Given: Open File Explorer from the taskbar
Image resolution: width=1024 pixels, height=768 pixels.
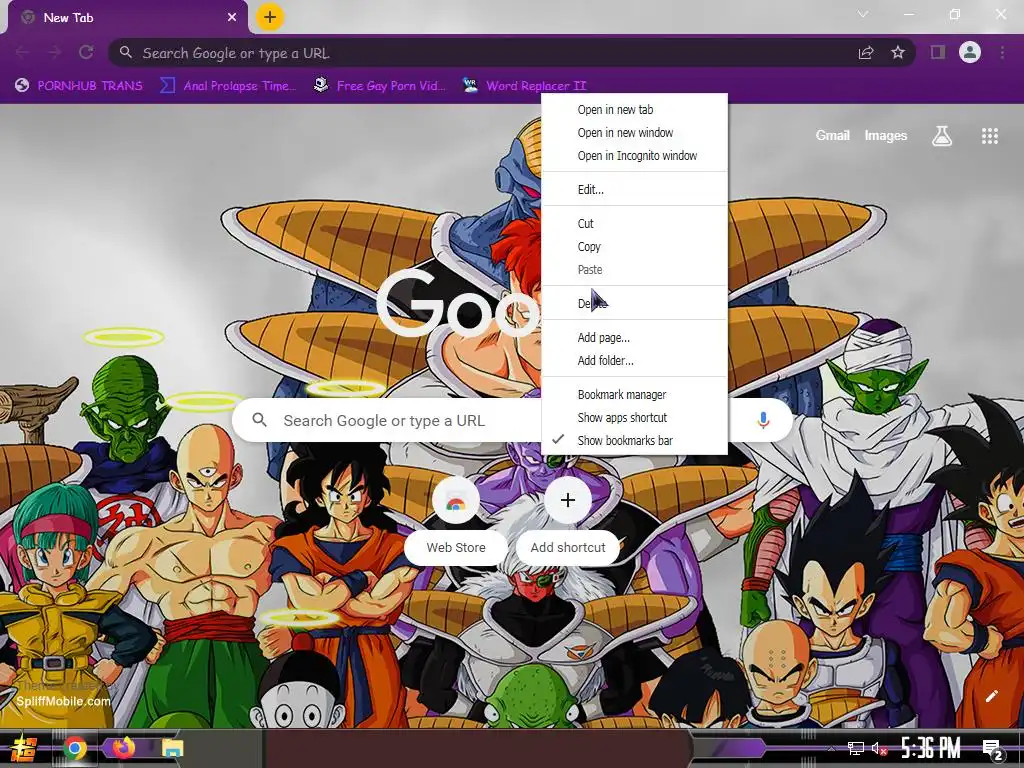Looking at the screenshot, I should tap(172, 748).
